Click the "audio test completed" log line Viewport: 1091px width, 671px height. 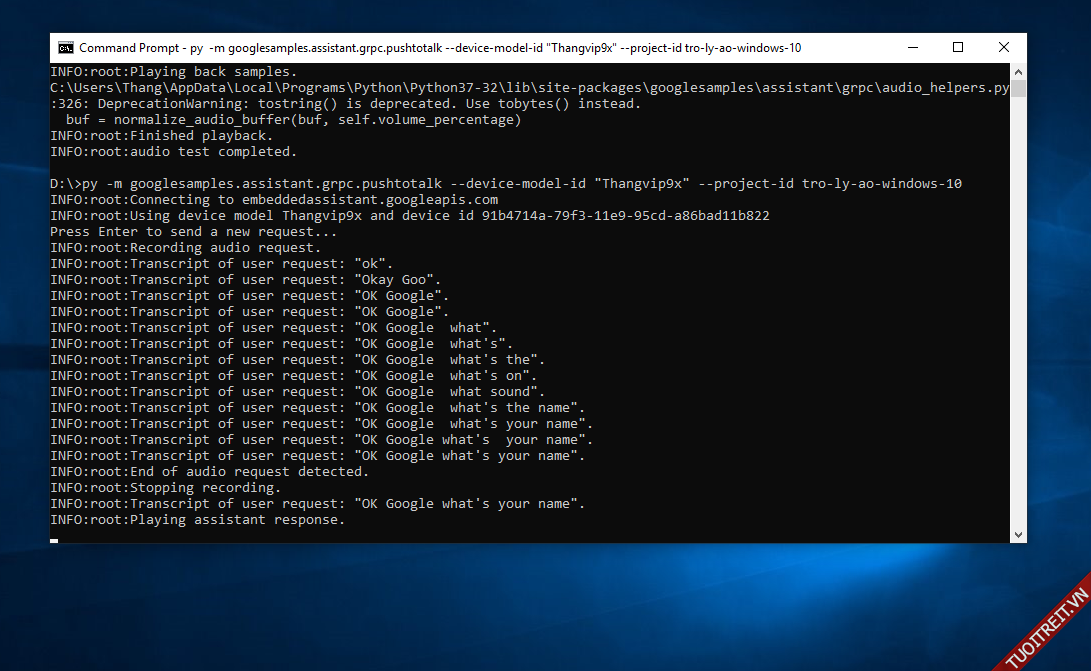[173, 152]
